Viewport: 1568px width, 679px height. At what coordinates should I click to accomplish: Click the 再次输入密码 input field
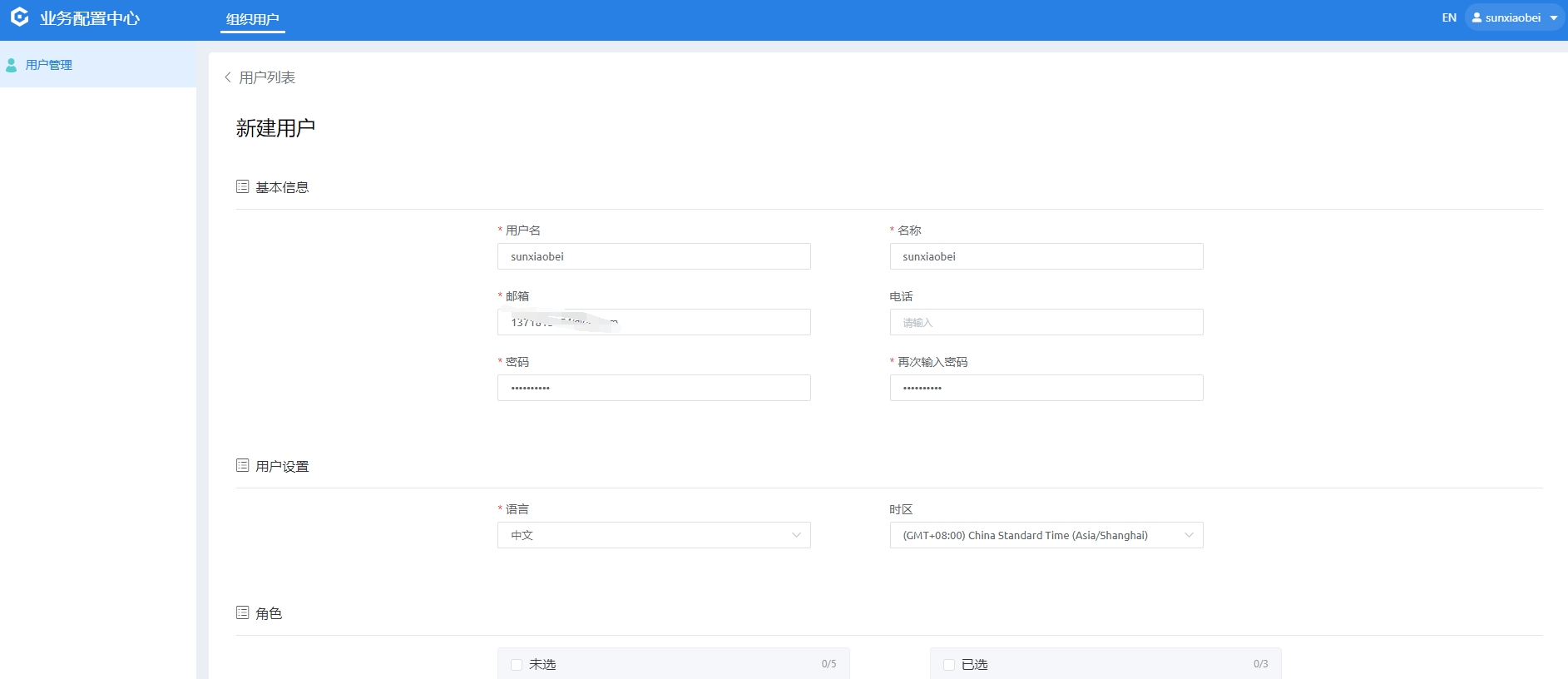[1046, 388]
